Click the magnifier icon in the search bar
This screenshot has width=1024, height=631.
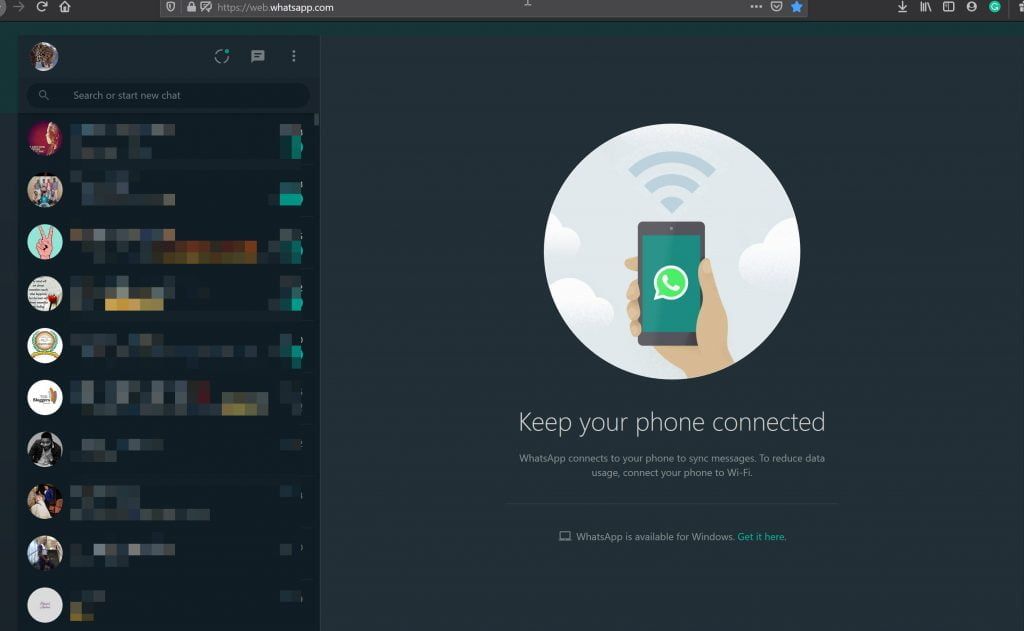pyautogui.click(x=44, y=95)
